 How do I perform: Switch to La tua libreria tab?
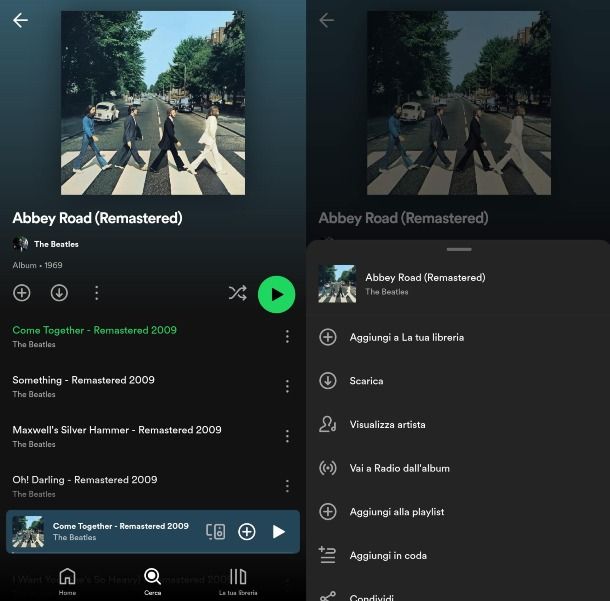pyautogui.click(x=238, y=581)
